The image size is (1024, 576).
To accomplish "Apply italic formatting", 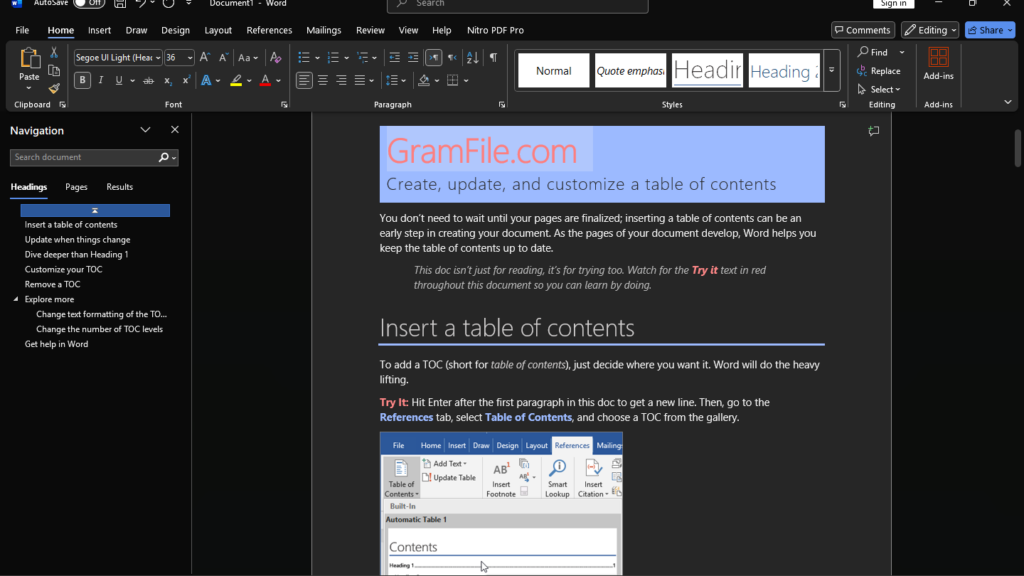I will (x=101, y=80).
